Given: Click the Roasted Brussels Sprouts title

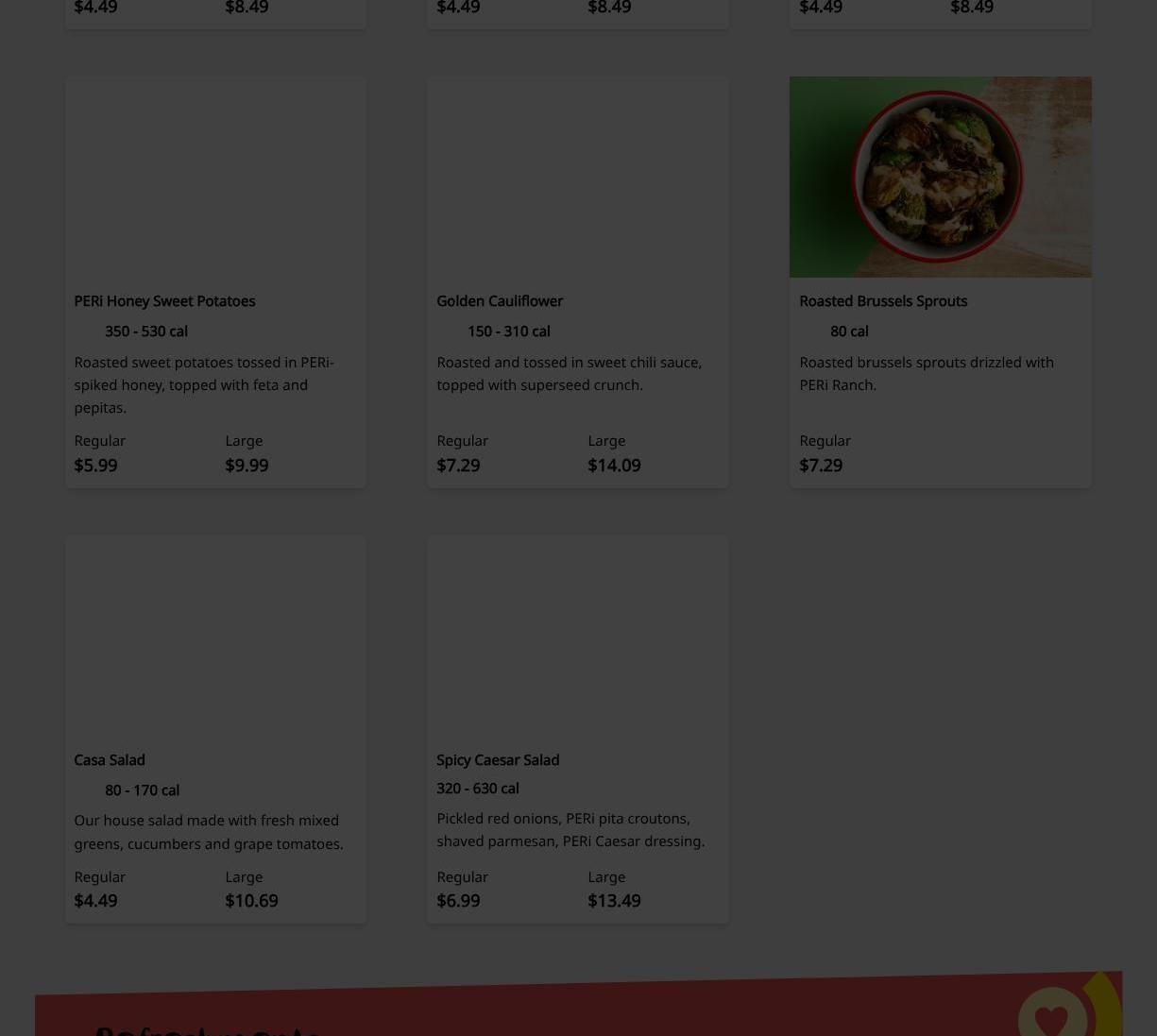Looking at the screenshot, I should pyautogui.click(x=883, y=300).
